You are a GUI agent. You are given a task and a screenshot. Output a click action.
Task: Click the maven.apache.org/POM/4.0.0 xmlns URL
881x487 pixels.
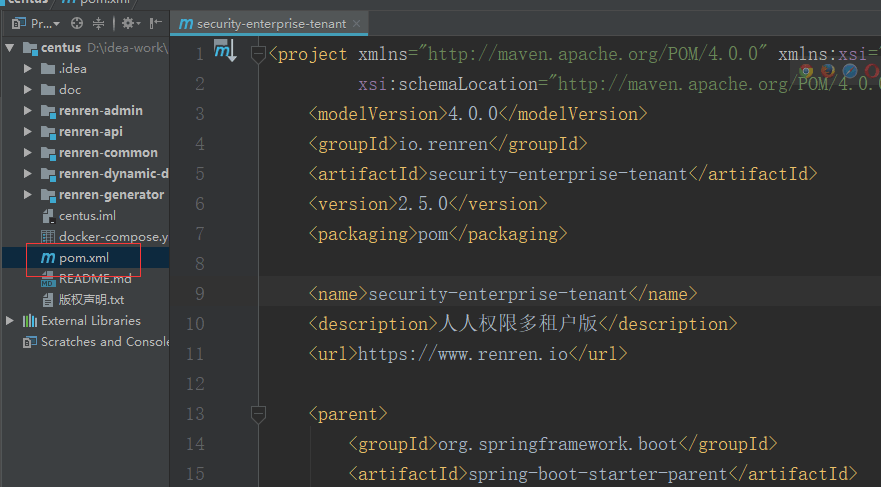click(x=593, y=54)
